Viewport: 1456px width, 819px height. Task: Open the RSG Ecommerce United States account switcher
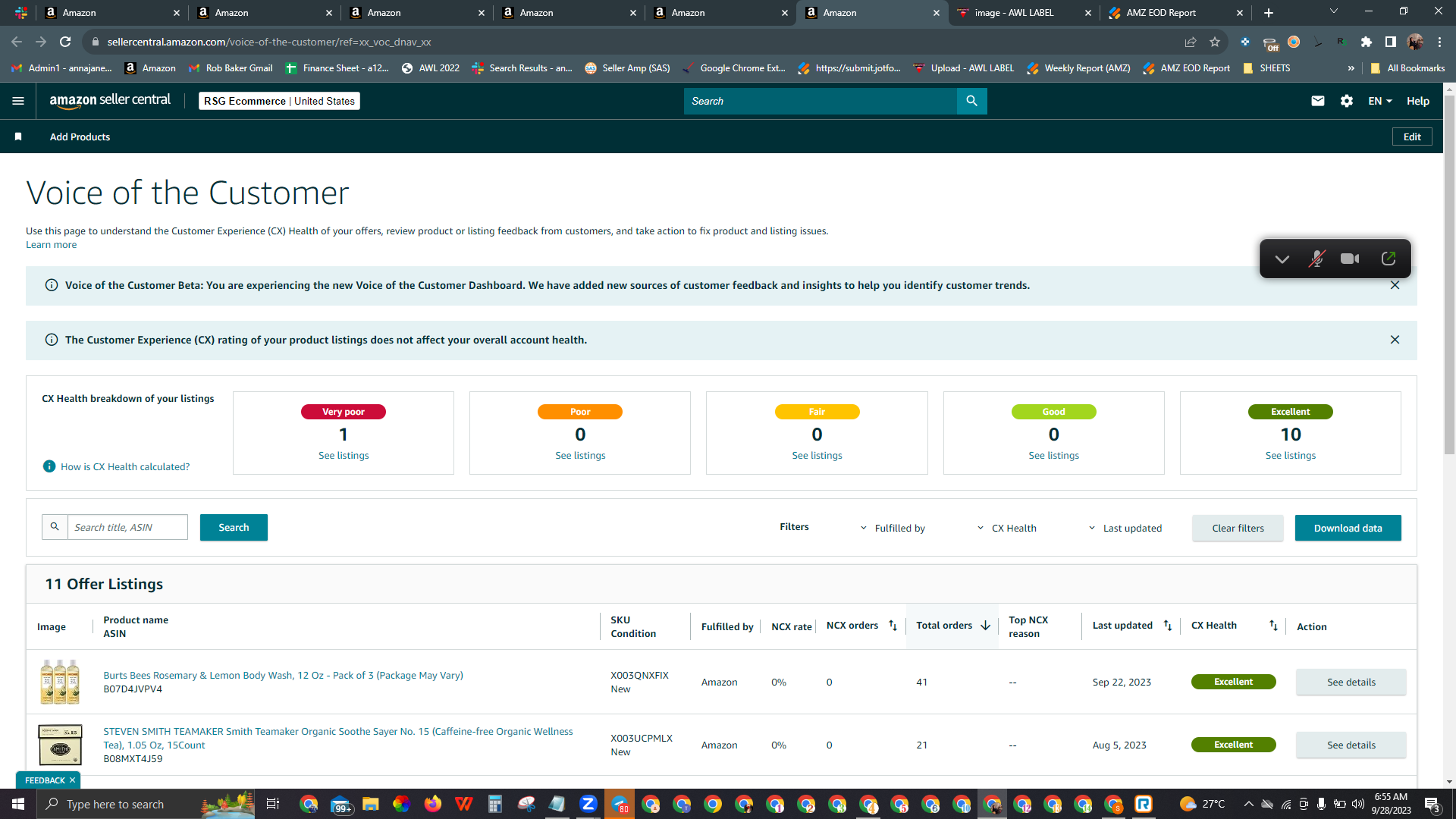[x=279, y=101]
